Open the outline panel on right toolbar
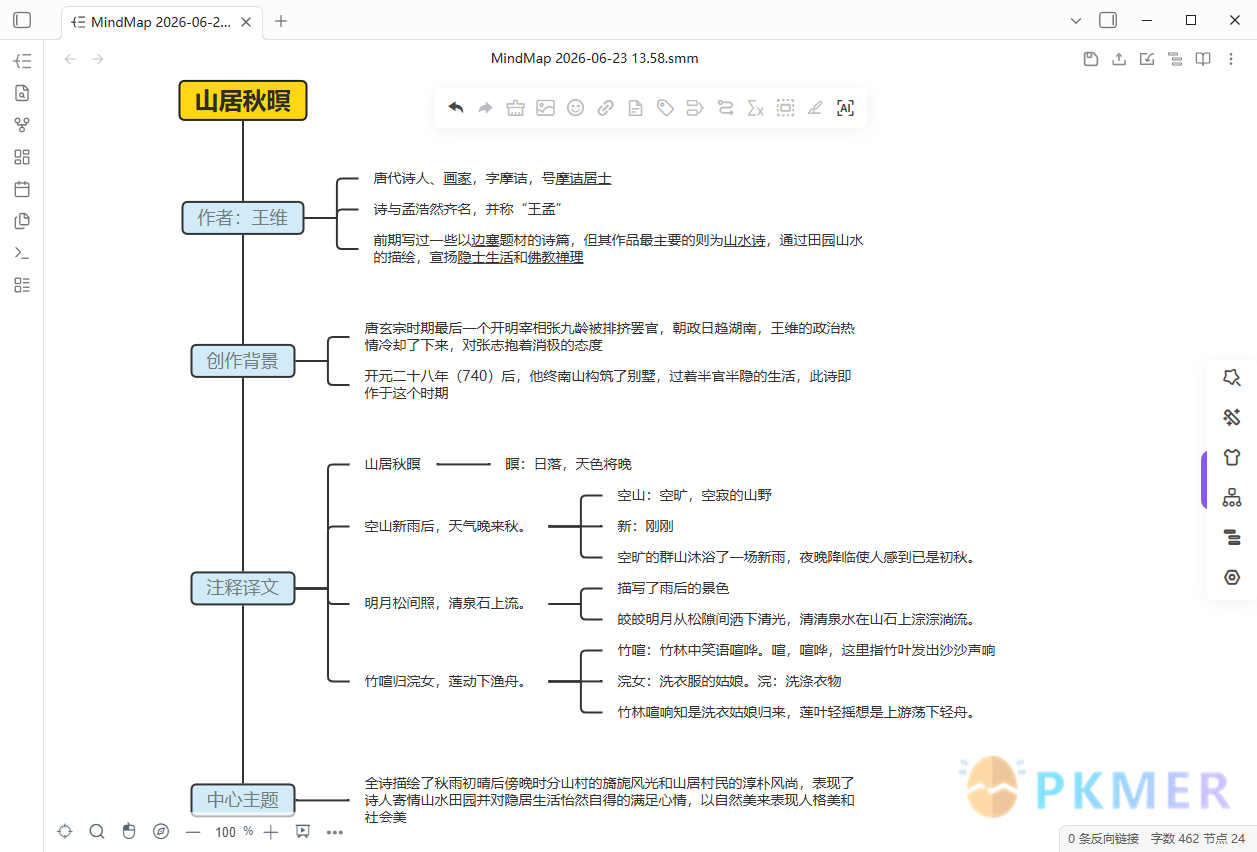Screen dimensions: 1257x852 pos(1232,538)
